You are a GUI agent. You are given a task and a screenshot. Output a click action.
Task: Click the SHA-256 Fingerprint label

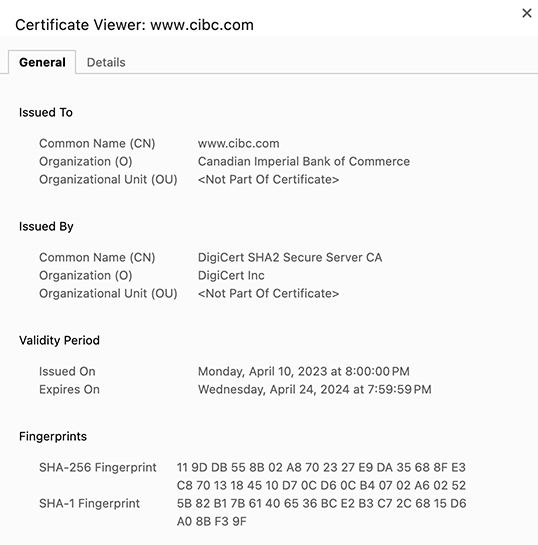[98, 467]
